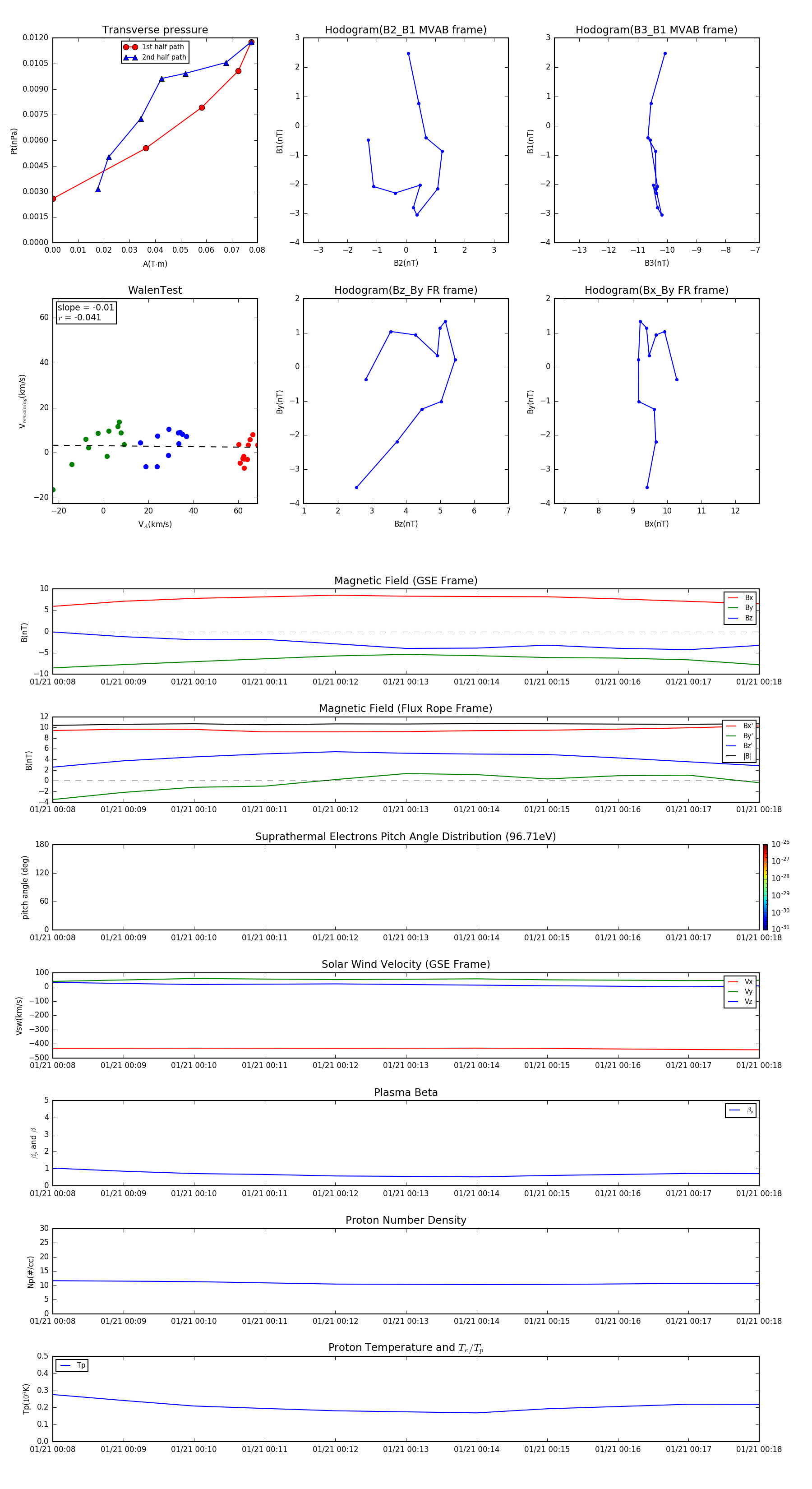This screenshot has height=1489, width=812.
Task: Click 'Vy' in the solar wind legend
Action: point(748,992)
